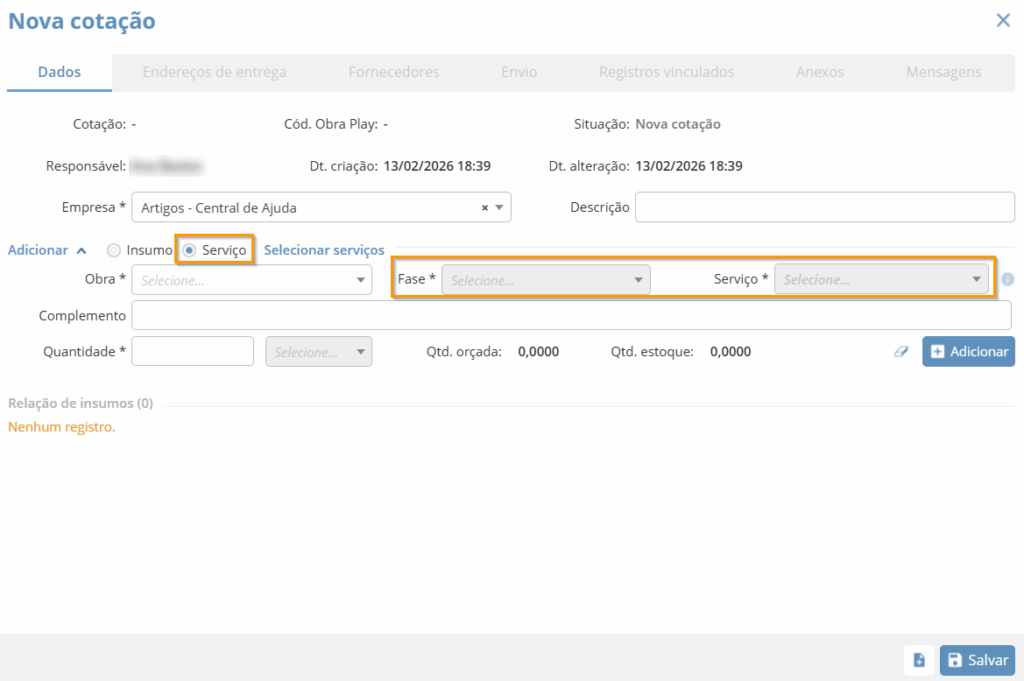Image resolution: width=1024 pixels, height=681 pixels.
Task: Clear the selected Empresa with the x
Action: [x=485, y=208]
